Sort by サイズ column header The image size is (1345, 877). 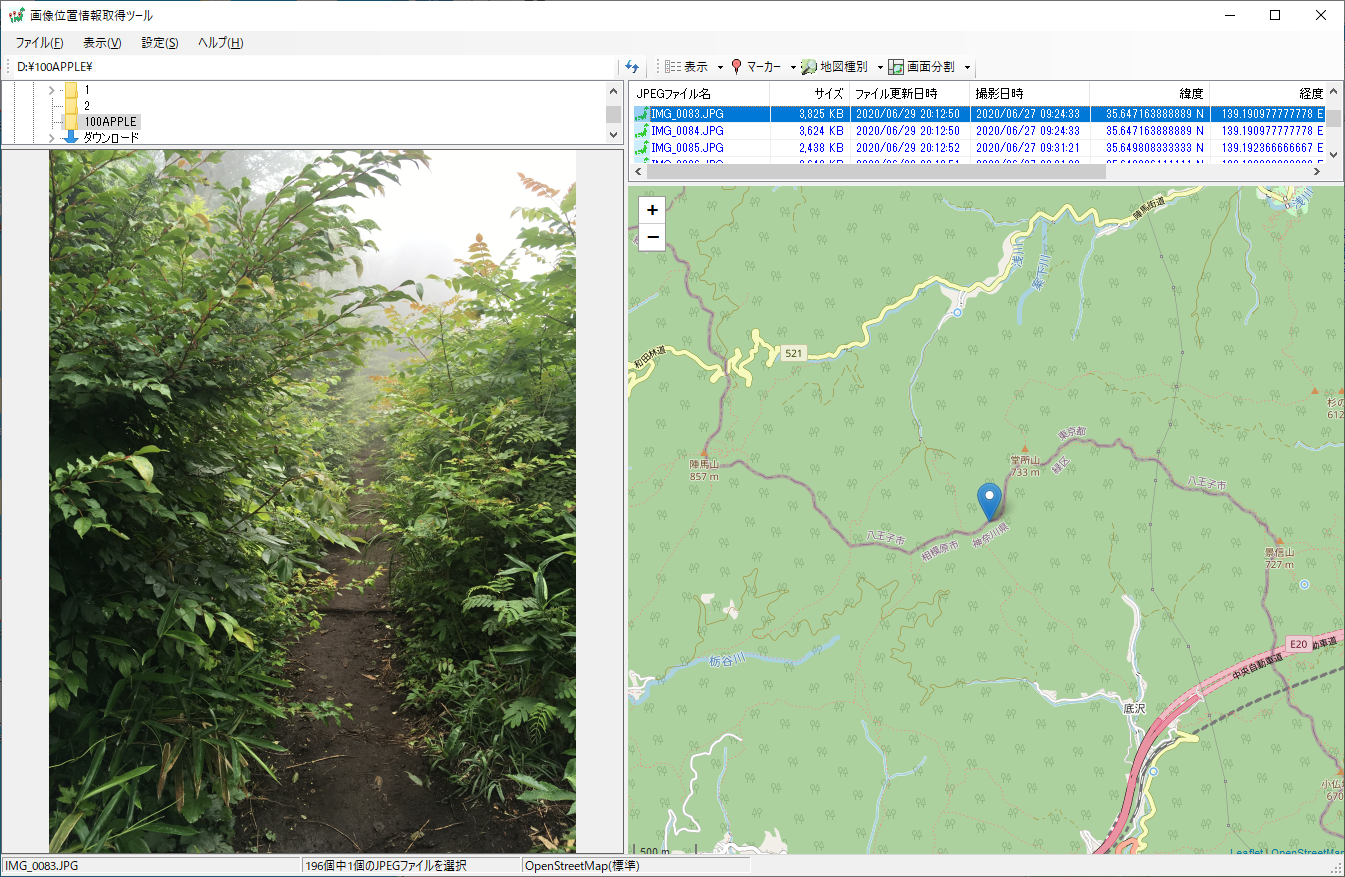click(x=810, y=94)
